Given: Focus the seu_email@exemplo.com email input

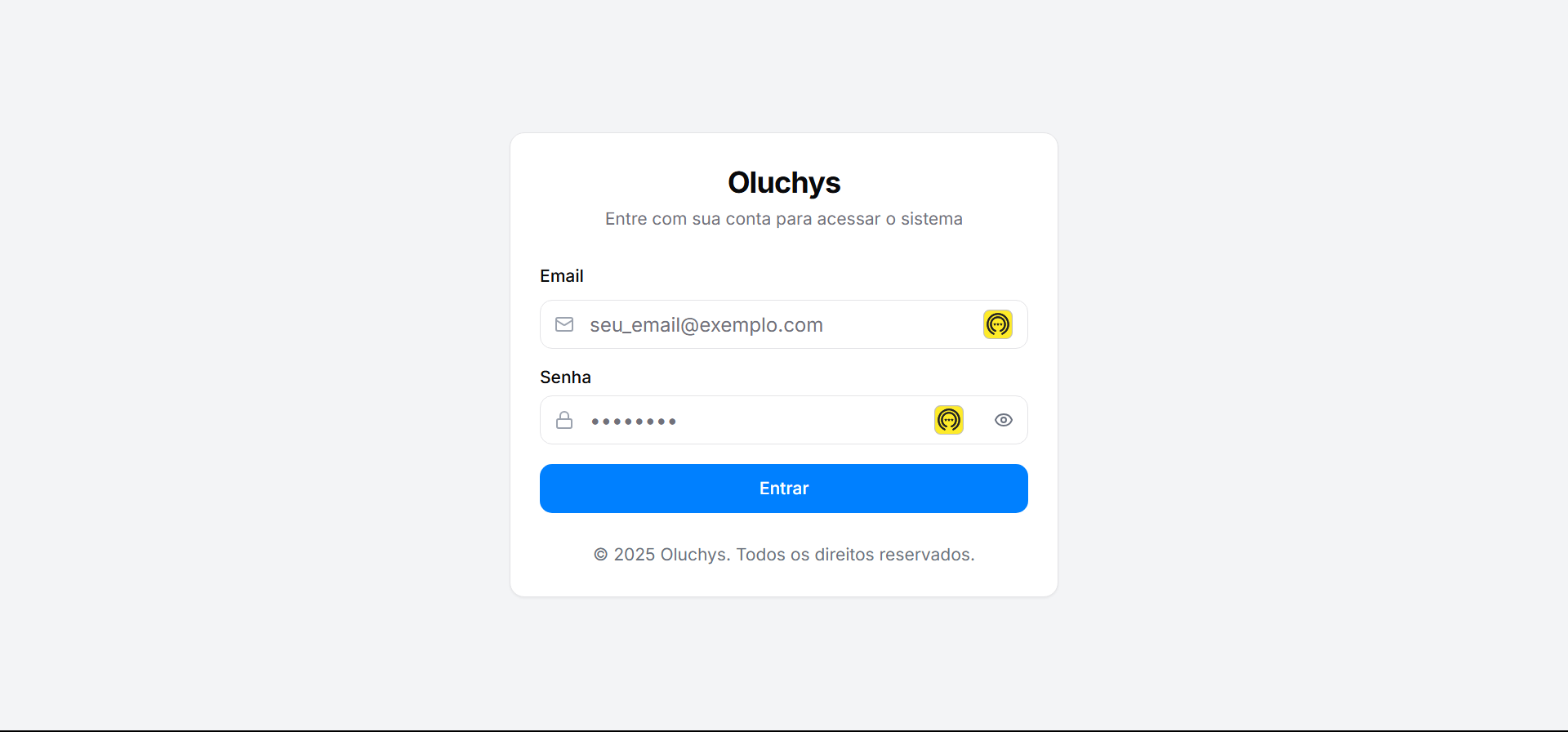Looking at the screenshot, I should click(x=784, y=324).
